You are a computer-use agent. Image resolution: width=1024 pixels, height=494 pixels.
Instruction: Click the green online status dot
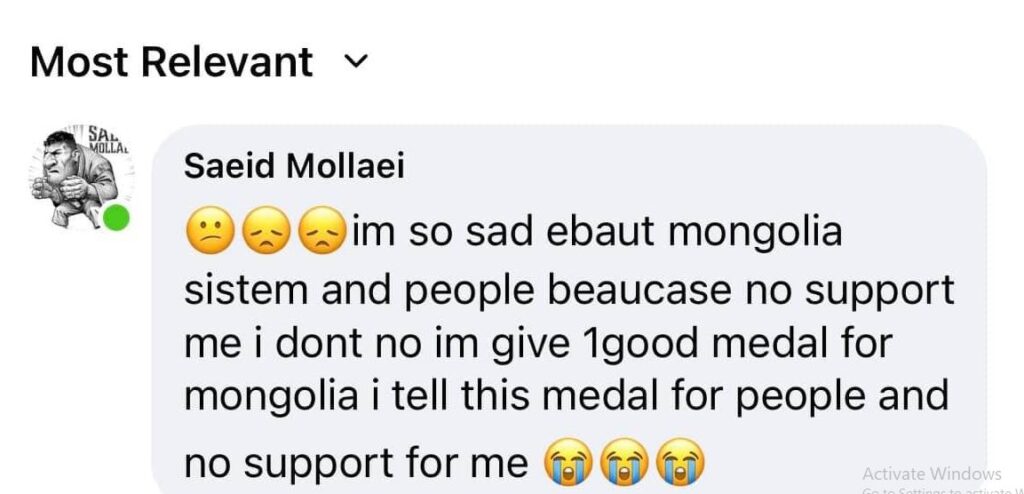pos(118,216)
